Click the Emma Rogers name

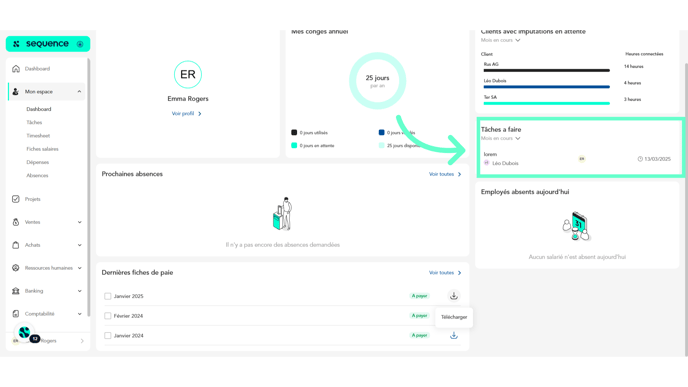188,99
